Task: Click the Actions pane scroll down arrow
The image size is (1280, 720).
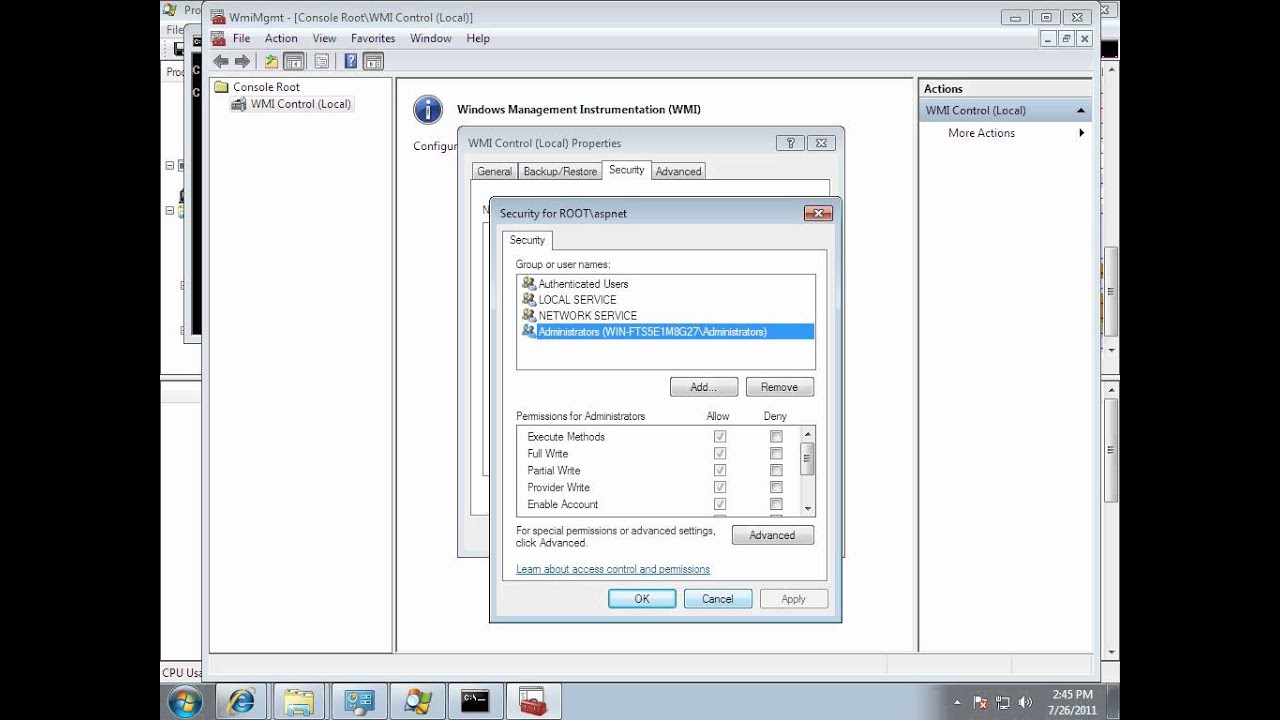Action: (x=1110, y=652)
